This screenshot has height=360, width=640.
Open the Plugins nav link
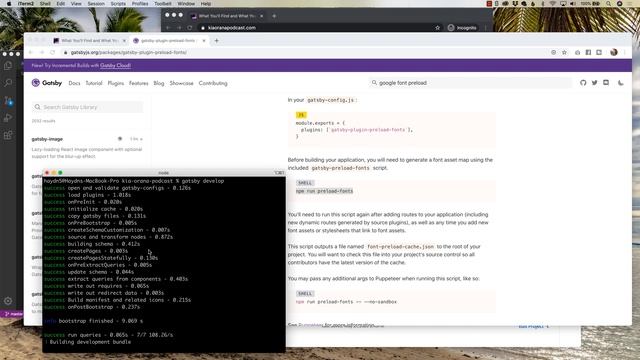[x=116, y=83]
